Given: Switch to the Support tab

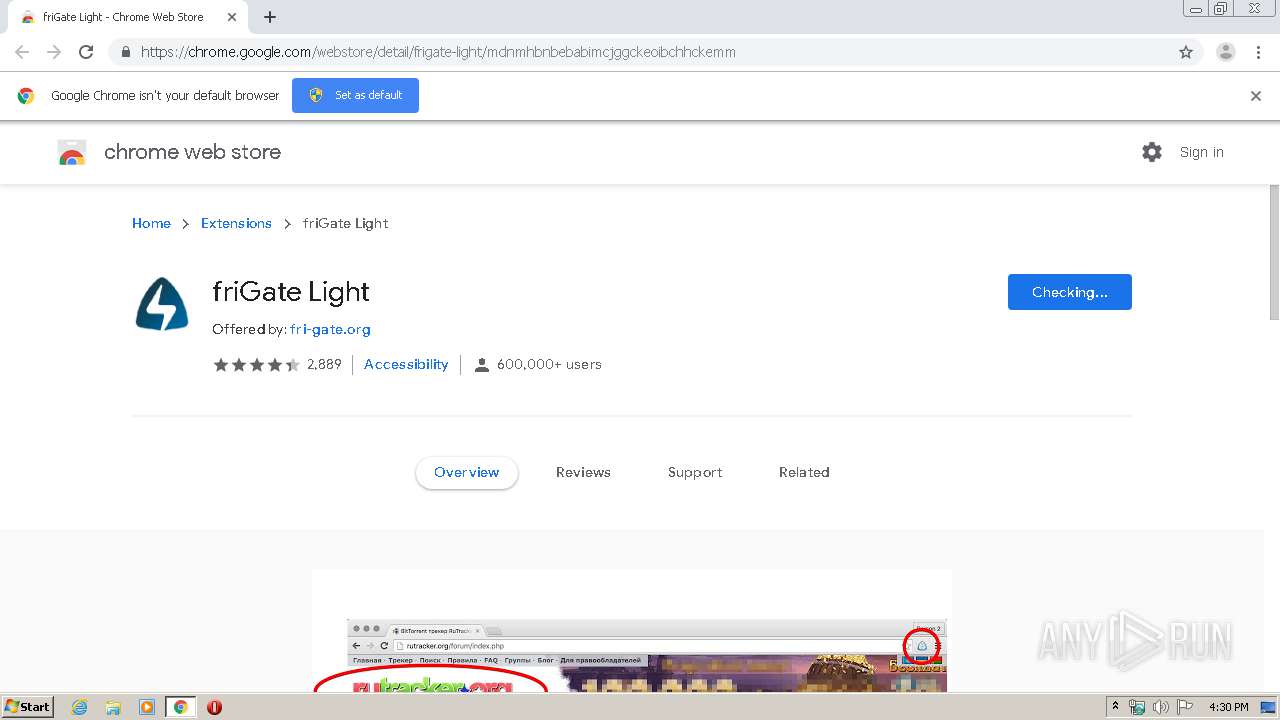Looking at the screenshot, I should coord(695,473).
